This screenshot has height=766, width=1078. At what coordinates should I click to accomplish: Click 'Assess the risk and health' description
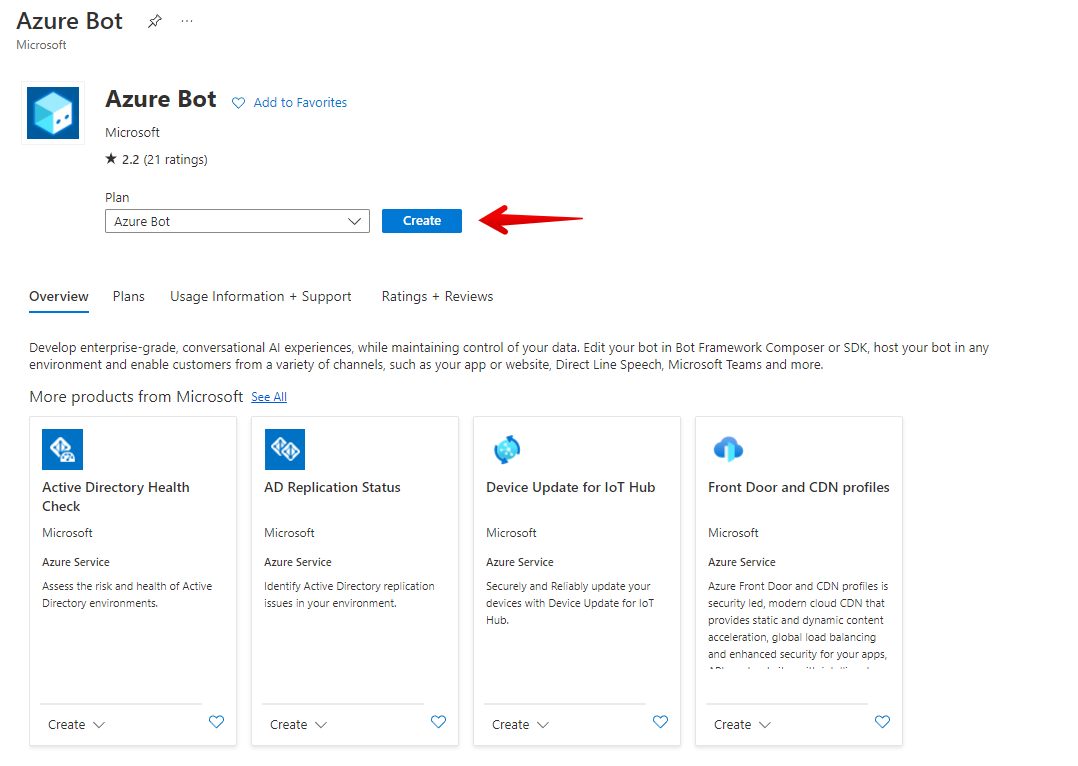tap(127, 595)
